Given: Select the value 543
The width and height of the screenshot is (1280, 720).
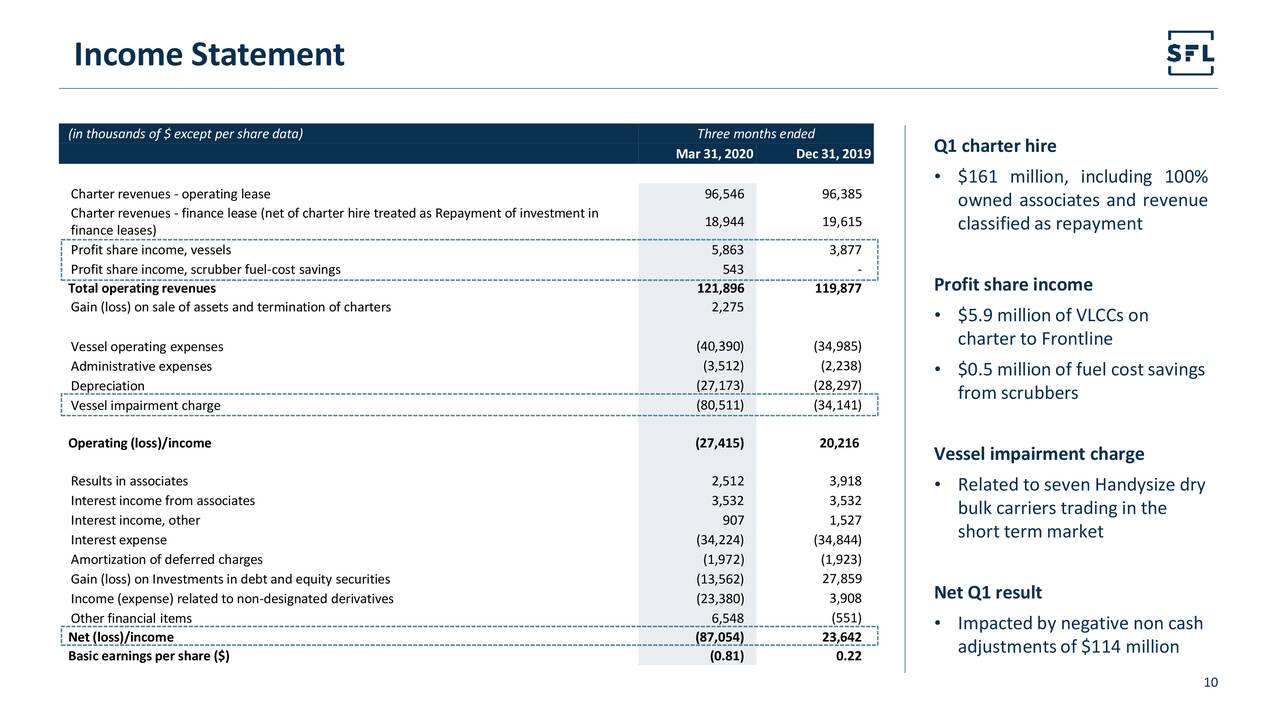Looking at the screenshot, I should (x=733, y=270).
